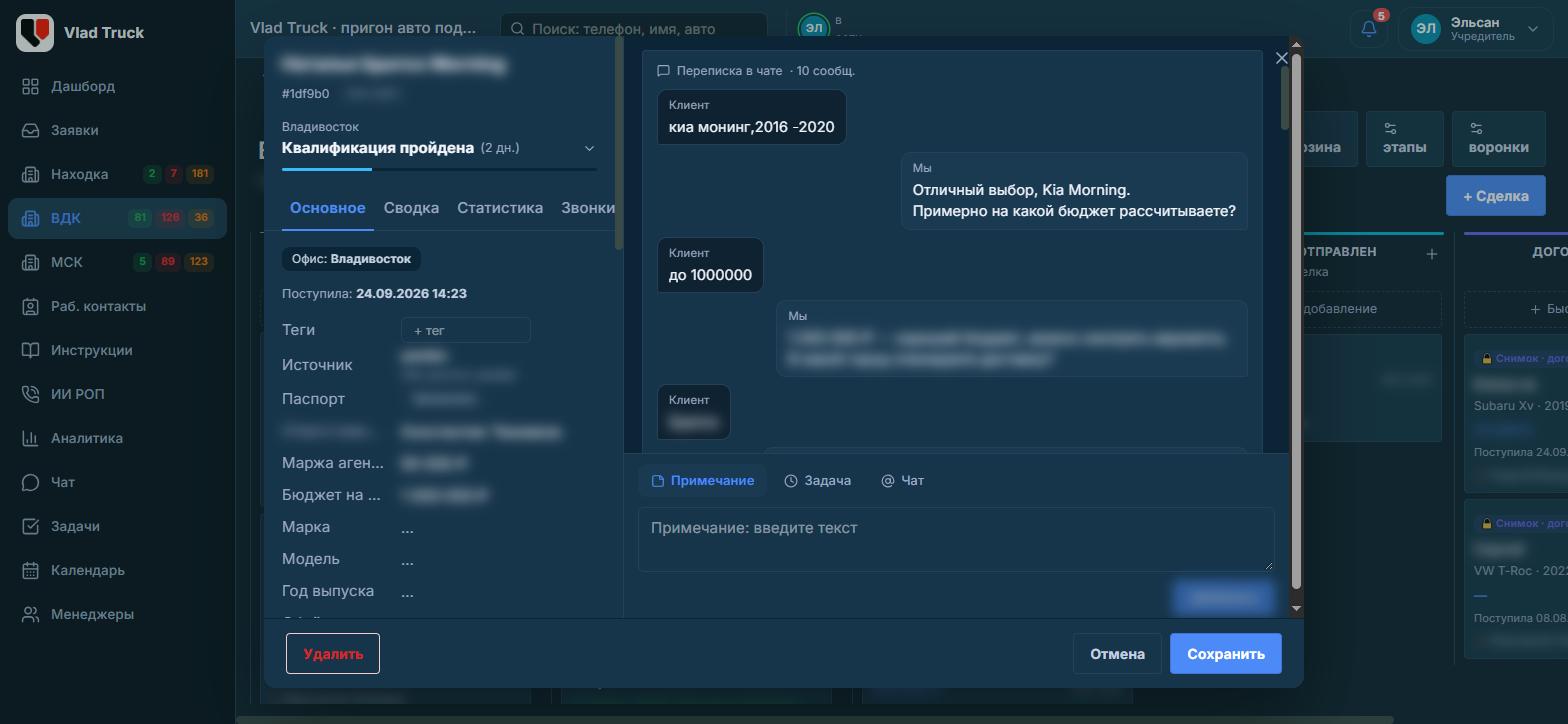1568x724 pixels.
Task: Click the Vlad Truck logo
Action: (x=35, y=32)
